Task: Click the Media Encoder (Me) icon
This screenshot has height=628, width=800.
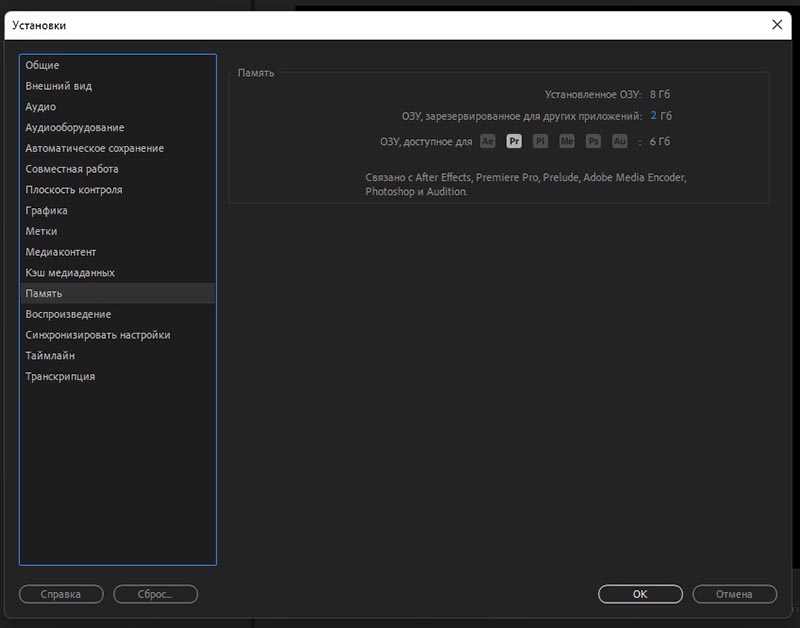Action: (567, 142)
